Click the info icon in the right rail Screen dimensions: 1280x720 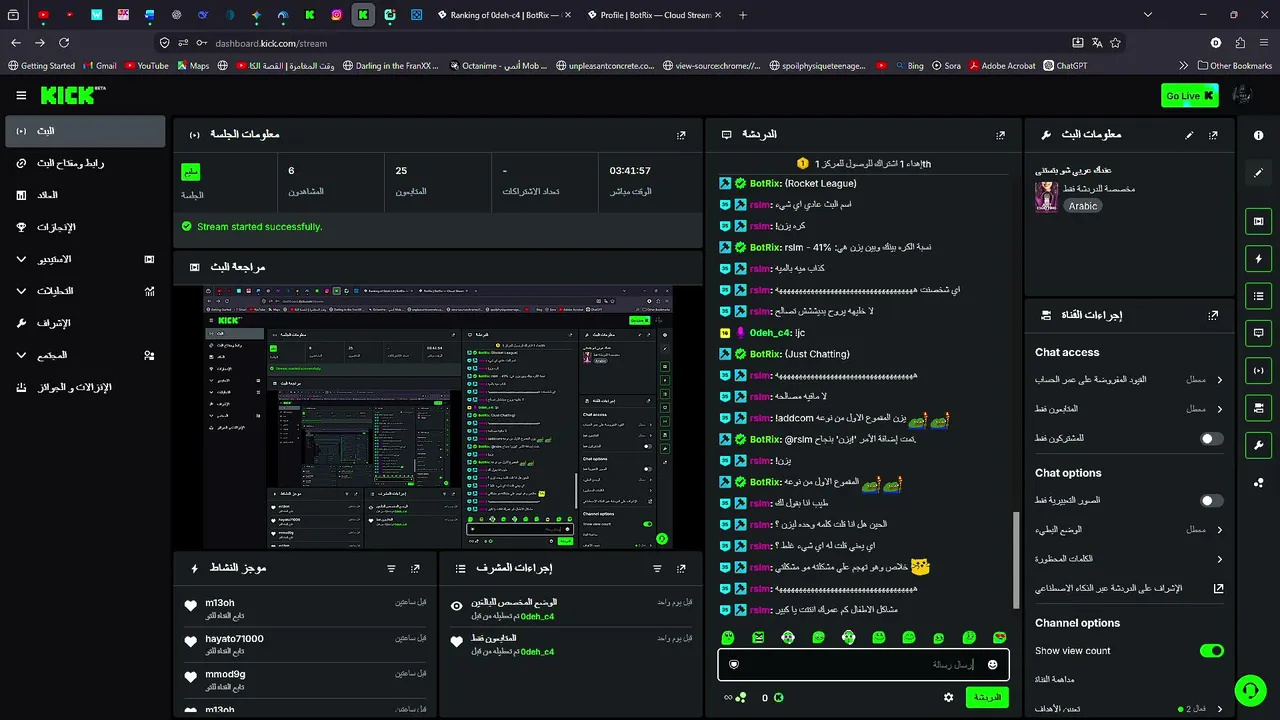coord(1258,135)
